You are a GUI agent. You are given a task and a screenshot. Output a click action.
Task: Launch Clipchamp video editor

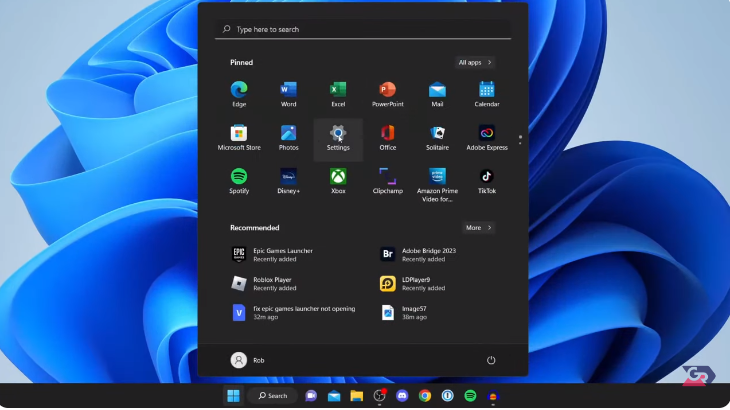pyautogui.click(x=387, y=181)
